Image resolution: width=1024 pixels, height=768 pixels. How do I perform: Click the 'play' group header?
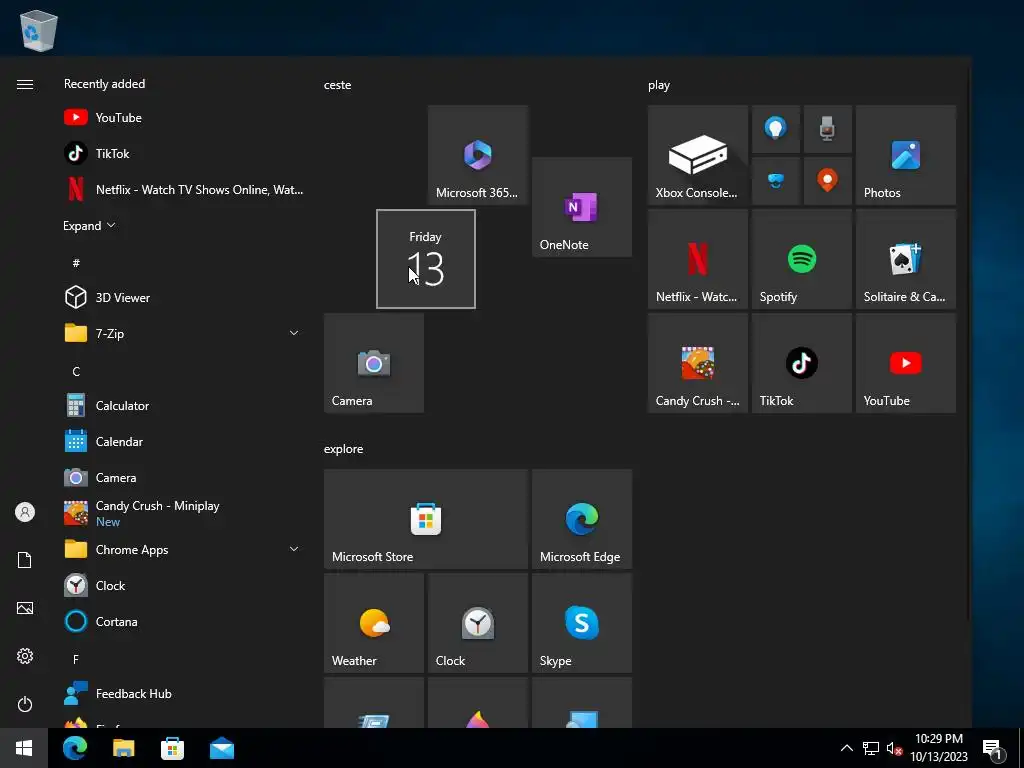coord(659,85)
